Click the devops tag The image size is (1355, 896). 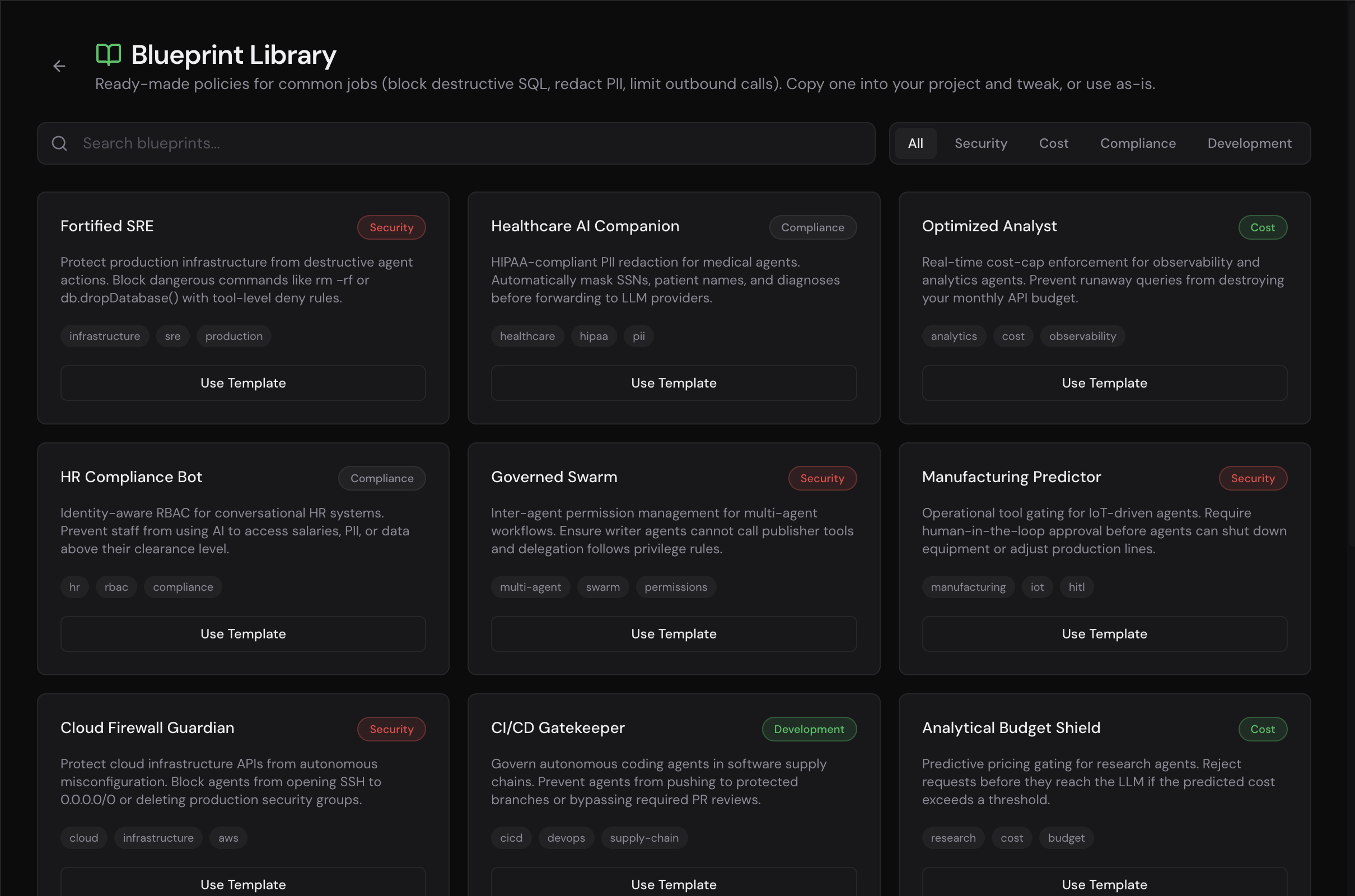(x=566, y=838)
